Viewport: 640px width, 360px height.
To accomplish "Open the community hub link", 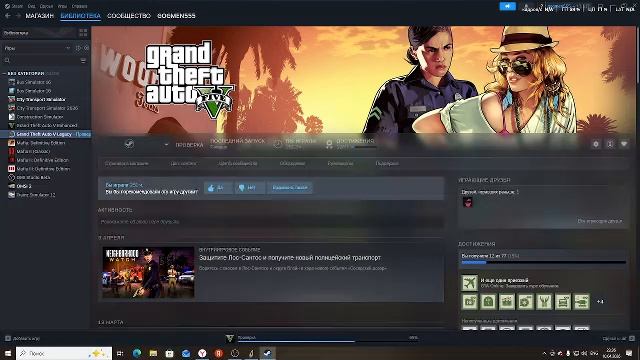I will pyautogui.click(x=238, y=163).
